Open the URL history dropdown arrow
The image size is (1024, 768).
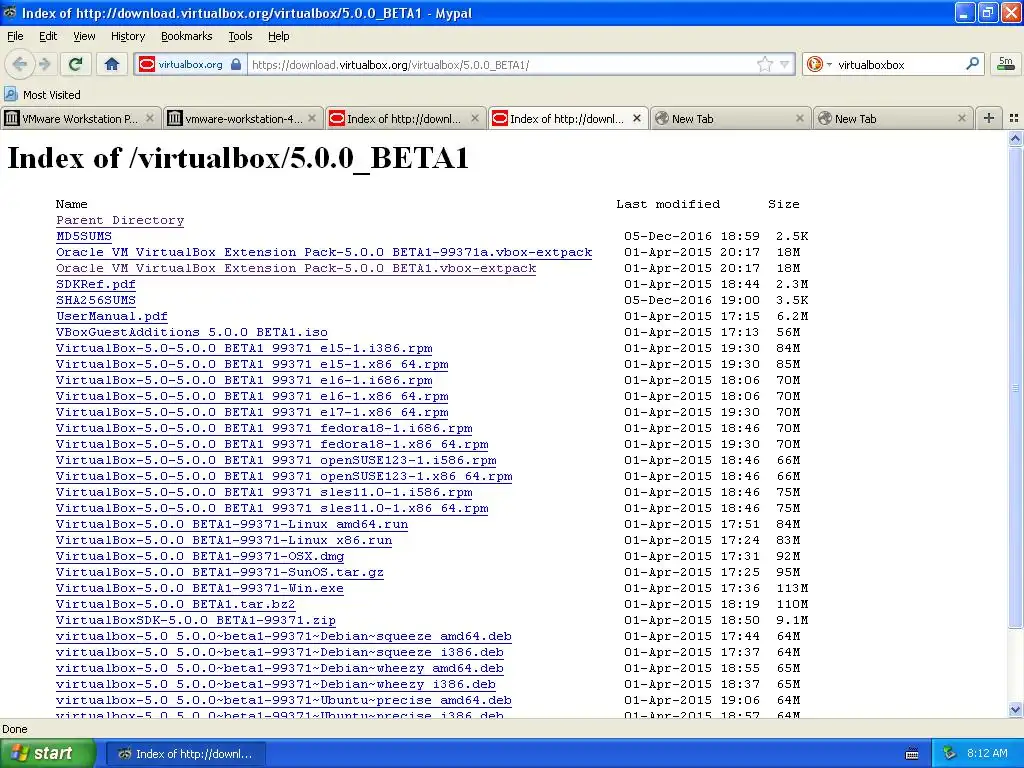coord(784,65)
